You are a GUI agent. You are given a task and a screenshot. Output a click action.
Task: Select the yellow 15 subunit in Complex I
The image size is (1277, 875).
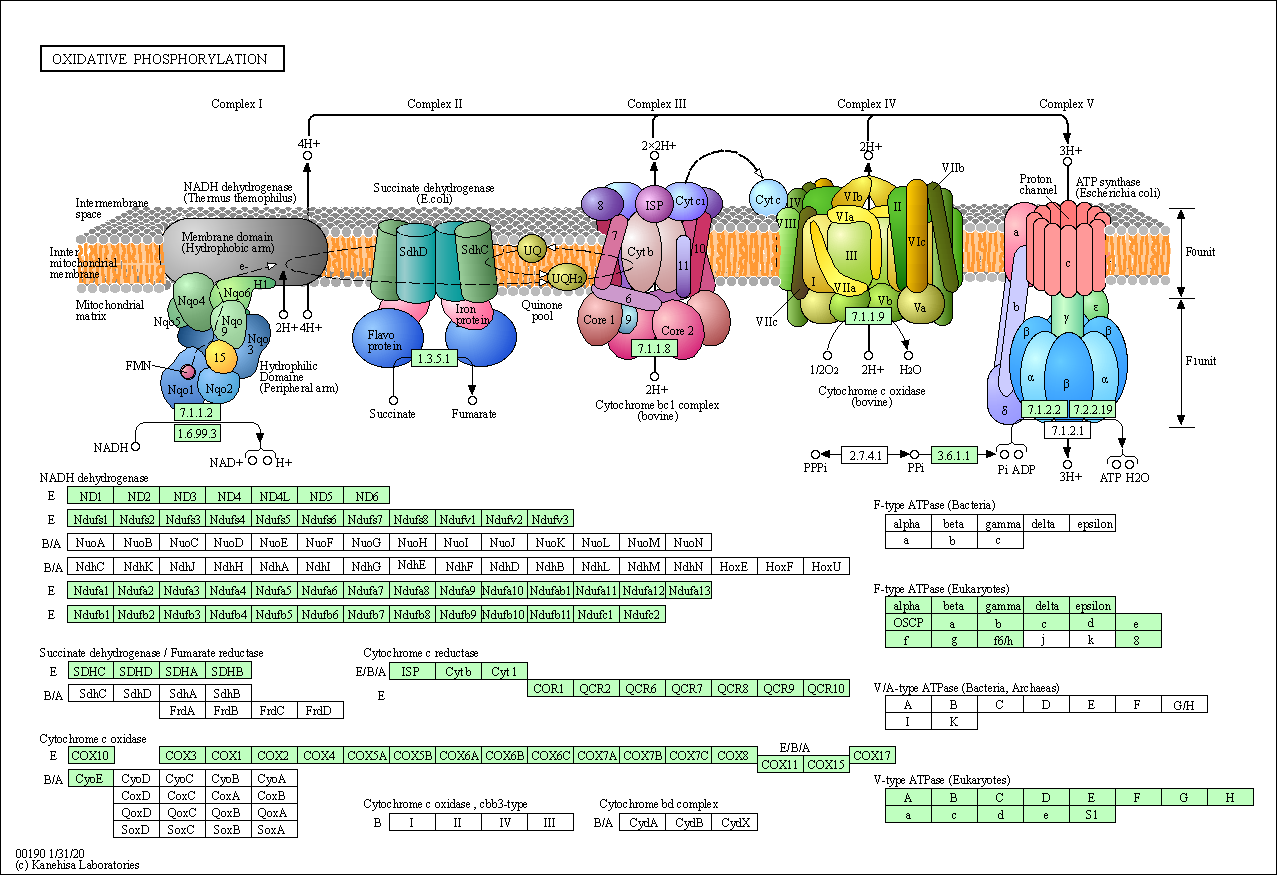pos(220,356)
